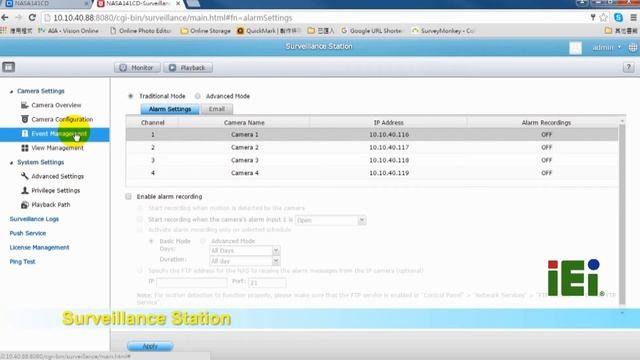Screen dimensions: 640x360
Task: Click the help question mark icon
Action: pyautogui.click(x=628, y=67)
